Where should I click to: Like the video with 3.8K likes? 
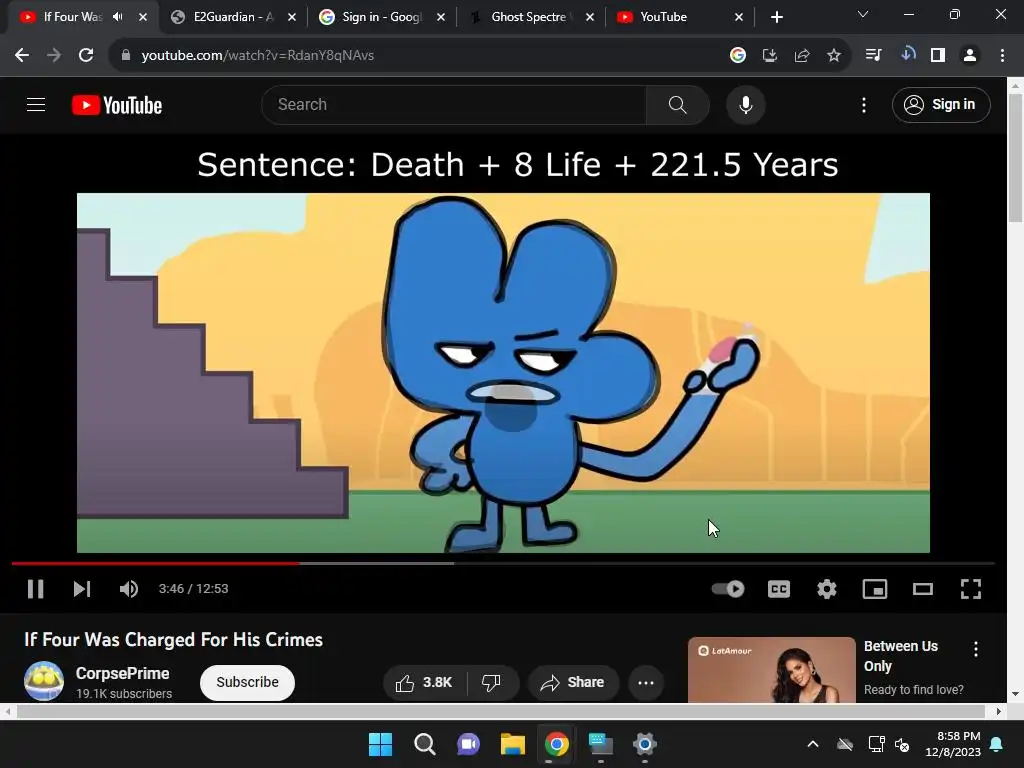(424, 682)
